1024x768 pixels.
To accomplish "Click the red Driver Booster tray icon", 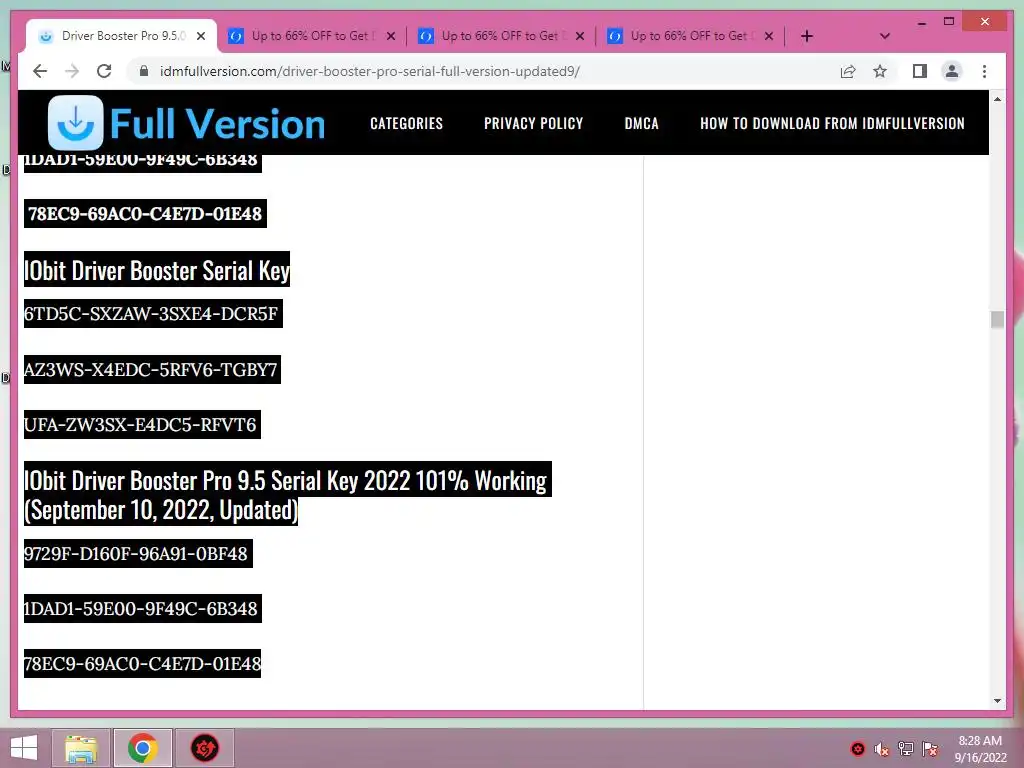I will point(857,749).
